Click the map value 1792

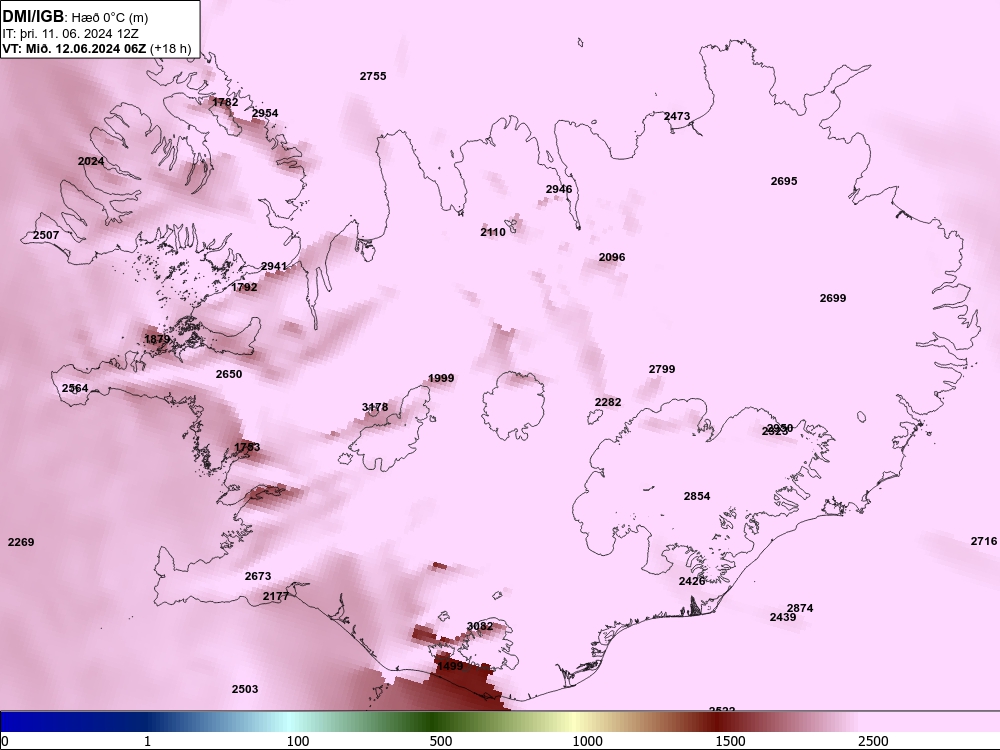[x=244, y=287]
